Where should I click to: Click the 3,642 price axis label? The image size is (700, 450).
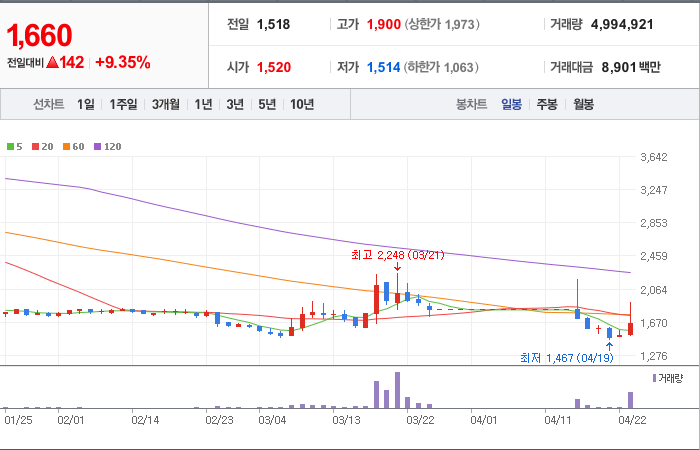pos(654,157)
